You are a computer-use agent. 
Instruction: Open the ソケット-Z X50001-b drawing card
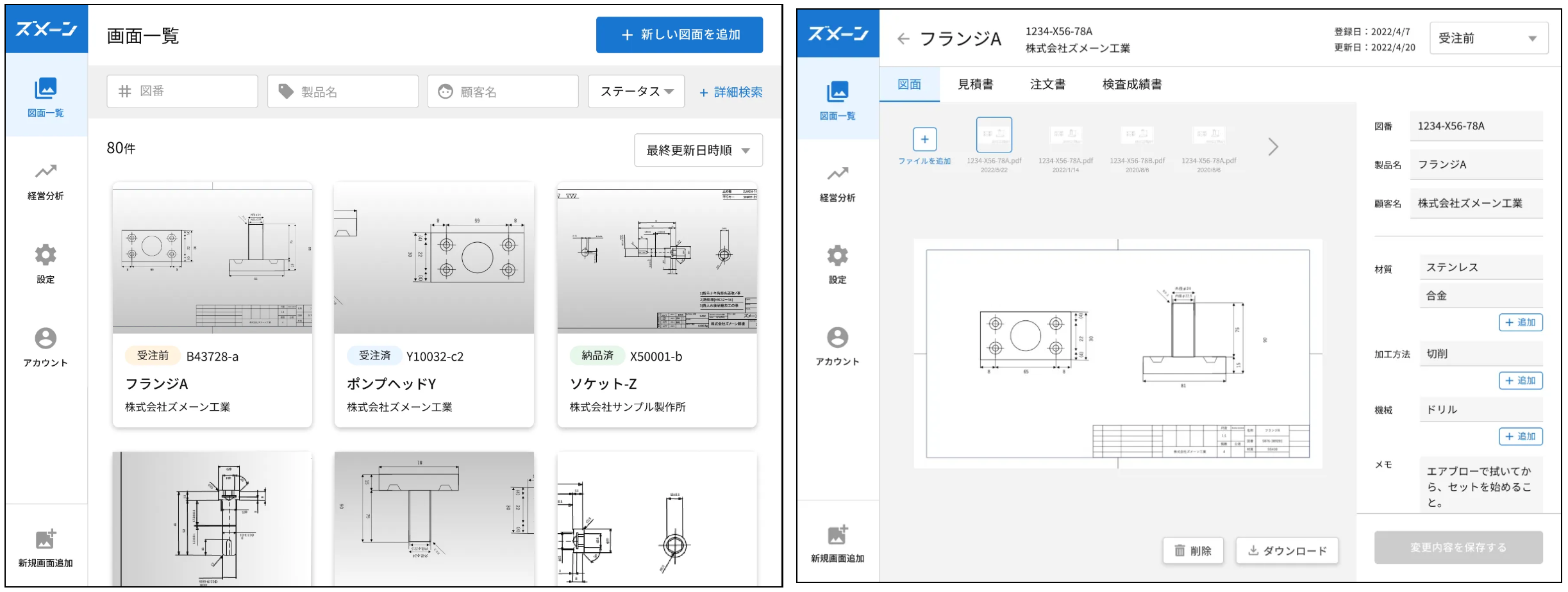click(657, 304)
